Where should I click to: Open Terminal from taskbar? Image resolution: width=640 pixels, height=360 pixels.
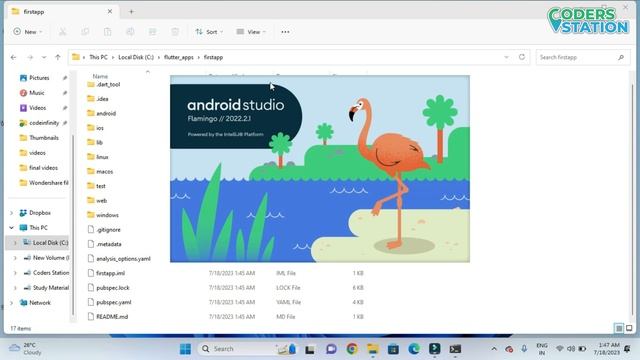(455, 349)
